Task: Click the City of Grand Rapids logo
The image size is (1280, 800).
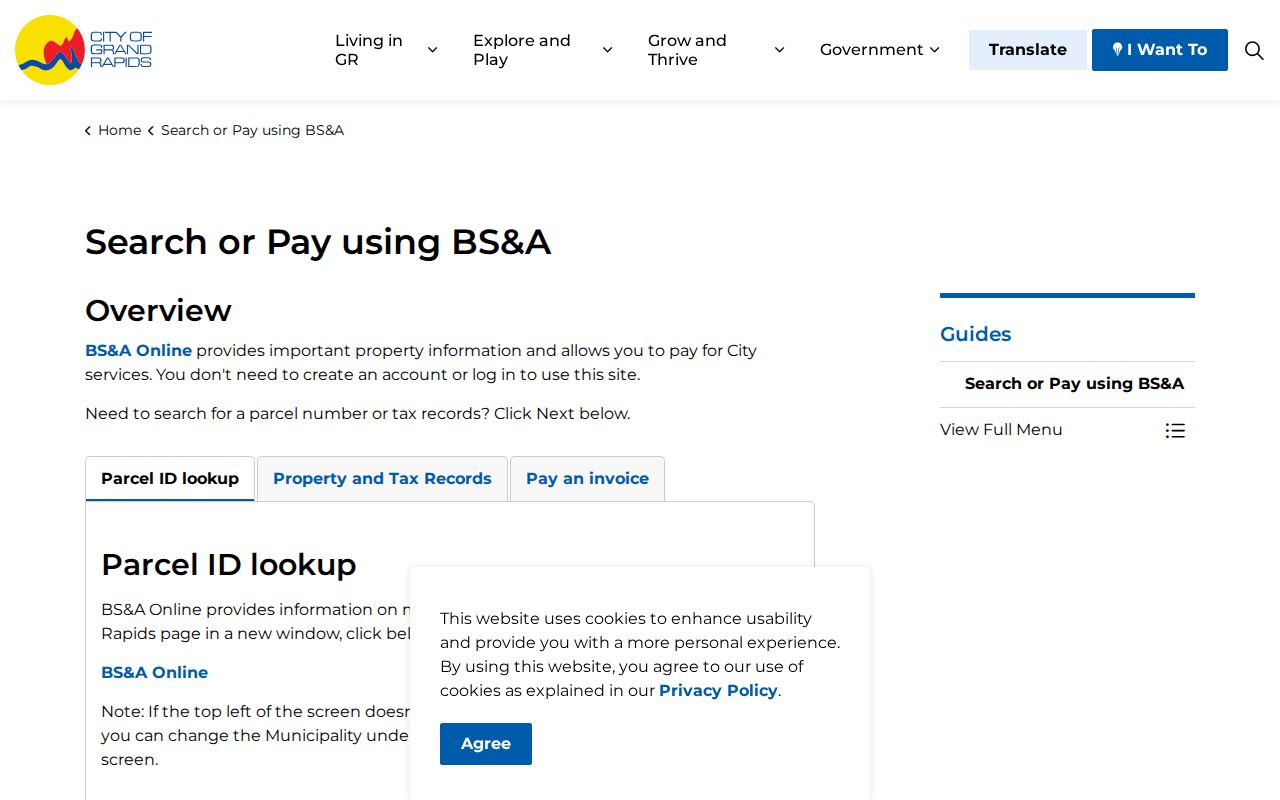Action: click(x=84, y=50)
